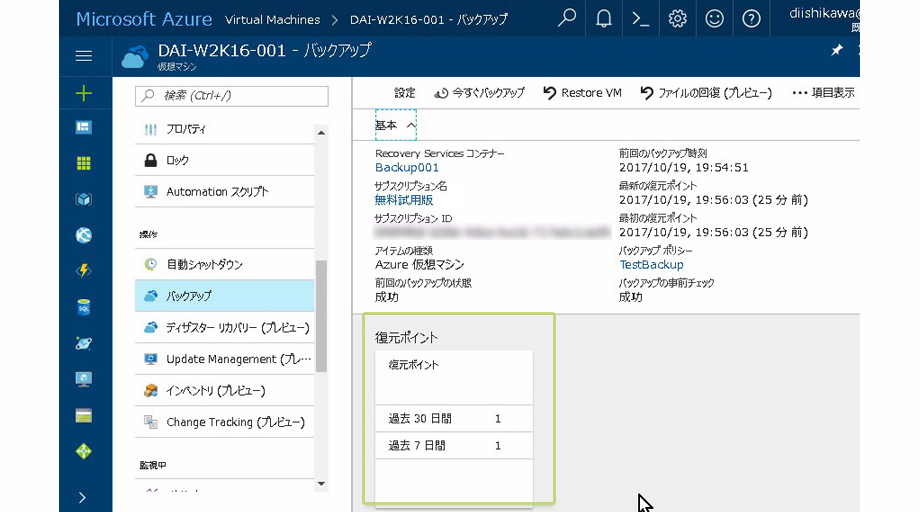Viewport: 920px width, 512px height.
Task: Click the 検索 (Ctrl+/) search box
Action: (x=232, y=96)
